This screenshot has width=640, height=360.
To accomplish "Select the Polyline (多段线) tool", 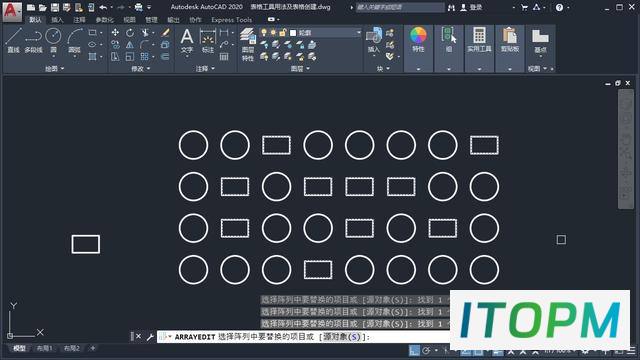I will (33, 40).
